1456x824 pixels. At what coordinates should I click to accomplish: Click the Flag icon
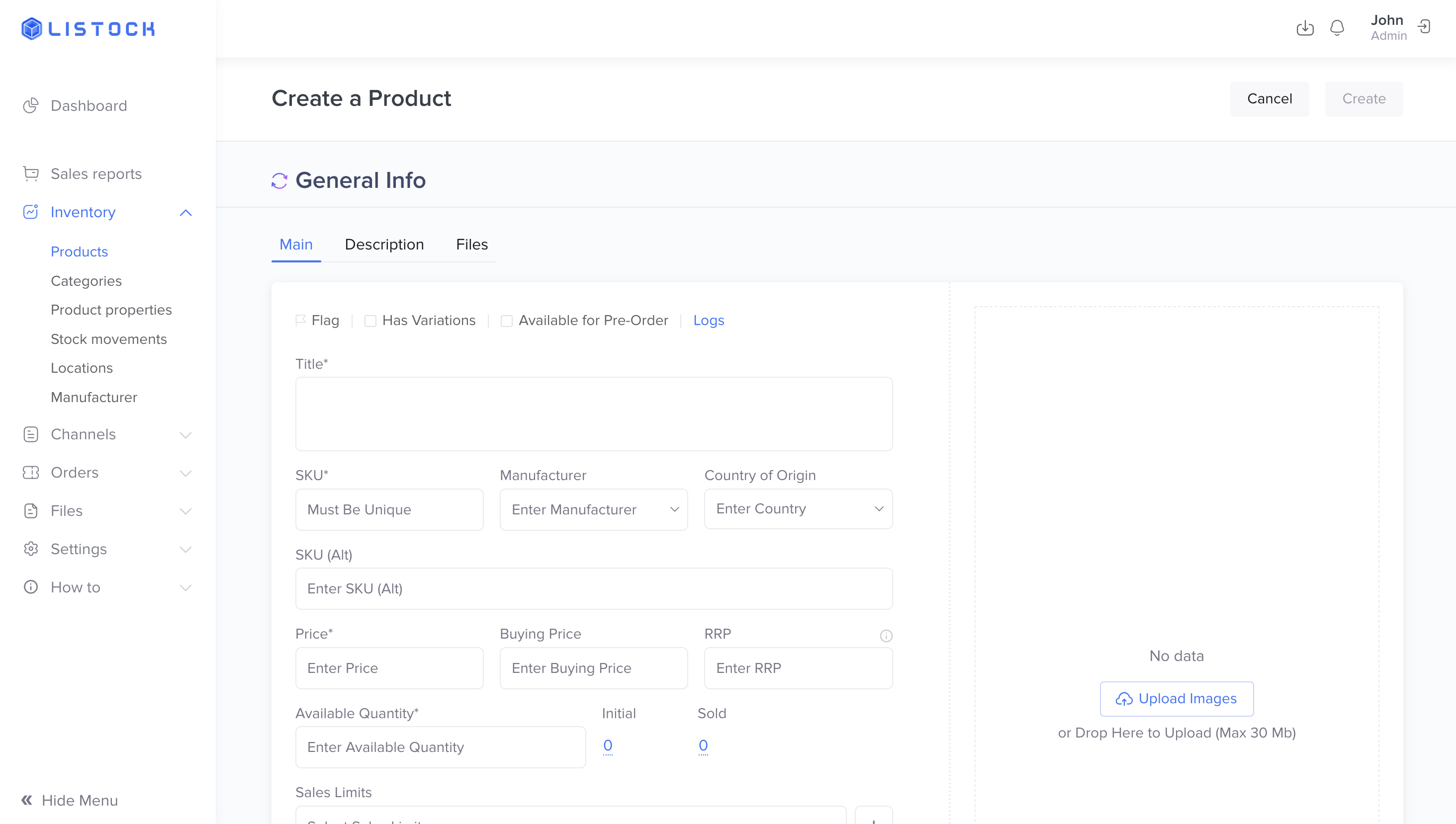click(x=300, y=321)
